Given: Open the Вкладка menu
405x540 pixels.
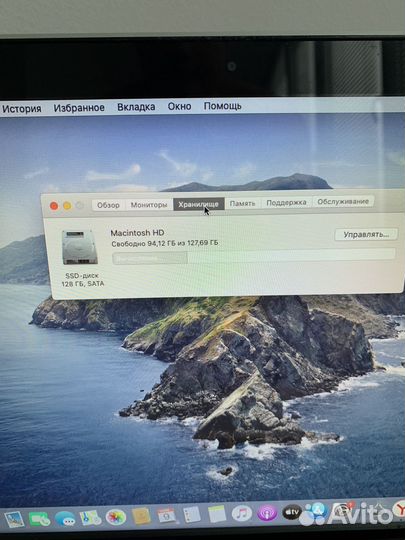Looking at the screenshot, I should coord(136,107).
